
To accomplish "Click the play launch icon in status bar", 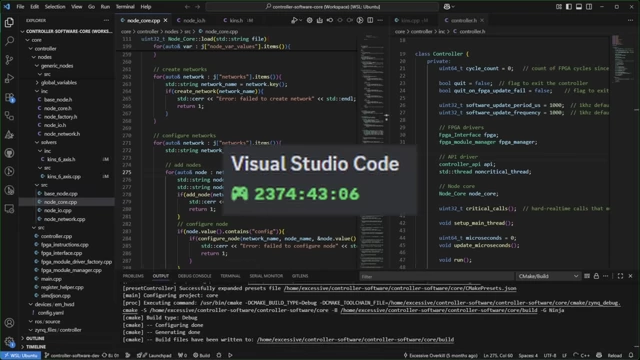I will point(230,356).
